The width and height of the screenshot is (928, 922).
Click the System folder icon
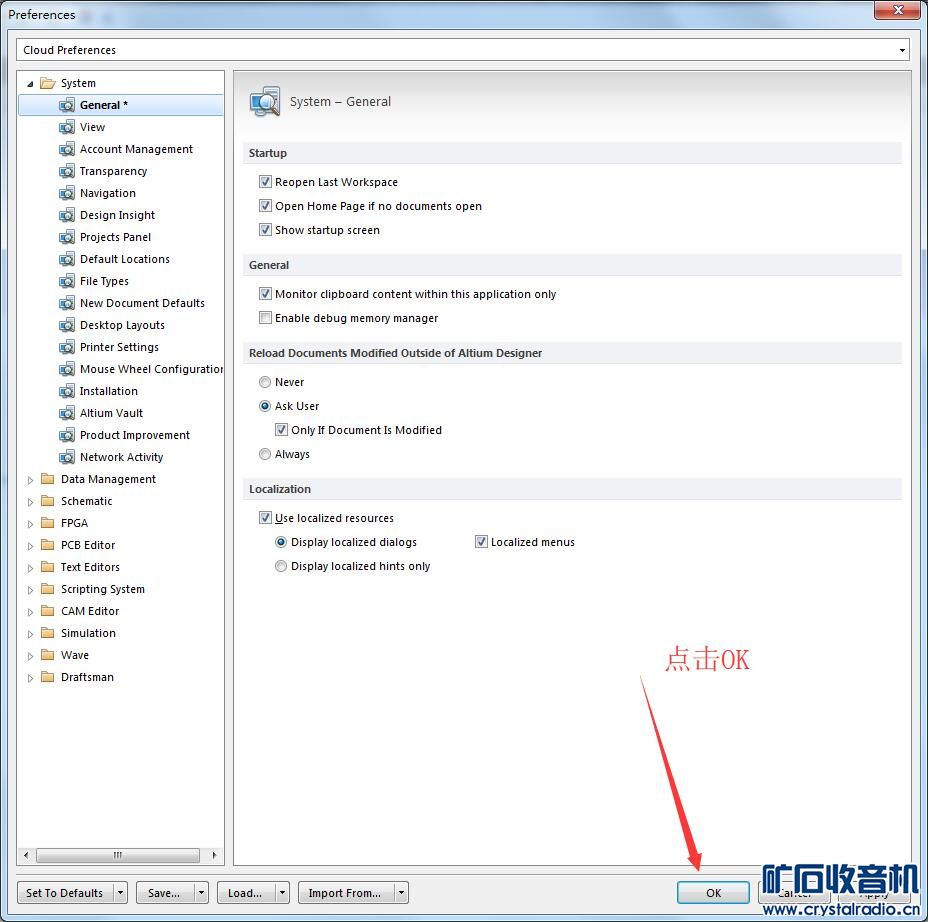point(47,83)
